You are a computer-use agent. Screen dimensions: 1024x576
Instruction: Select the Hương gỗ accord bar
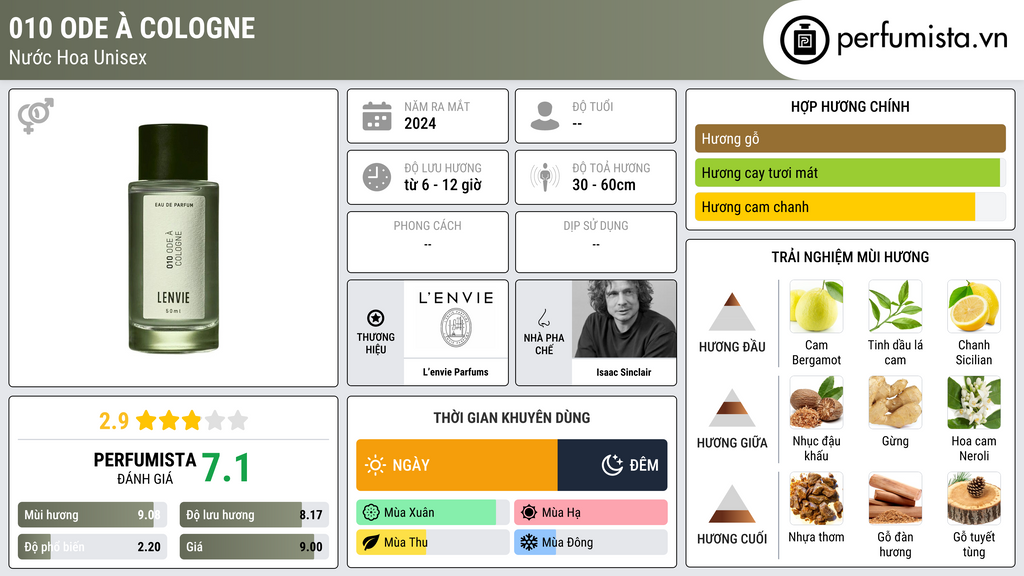click(x=850, y=138)
